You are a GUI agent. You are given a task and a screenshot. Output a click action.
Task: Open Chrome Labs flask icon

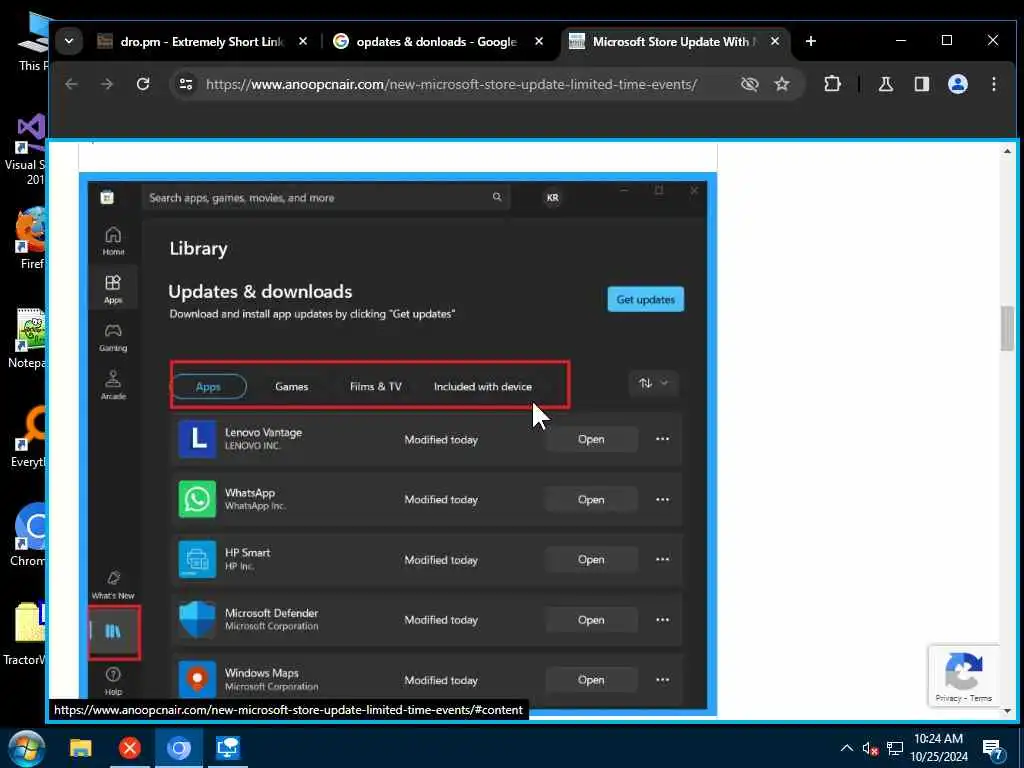tap(886, 84)
